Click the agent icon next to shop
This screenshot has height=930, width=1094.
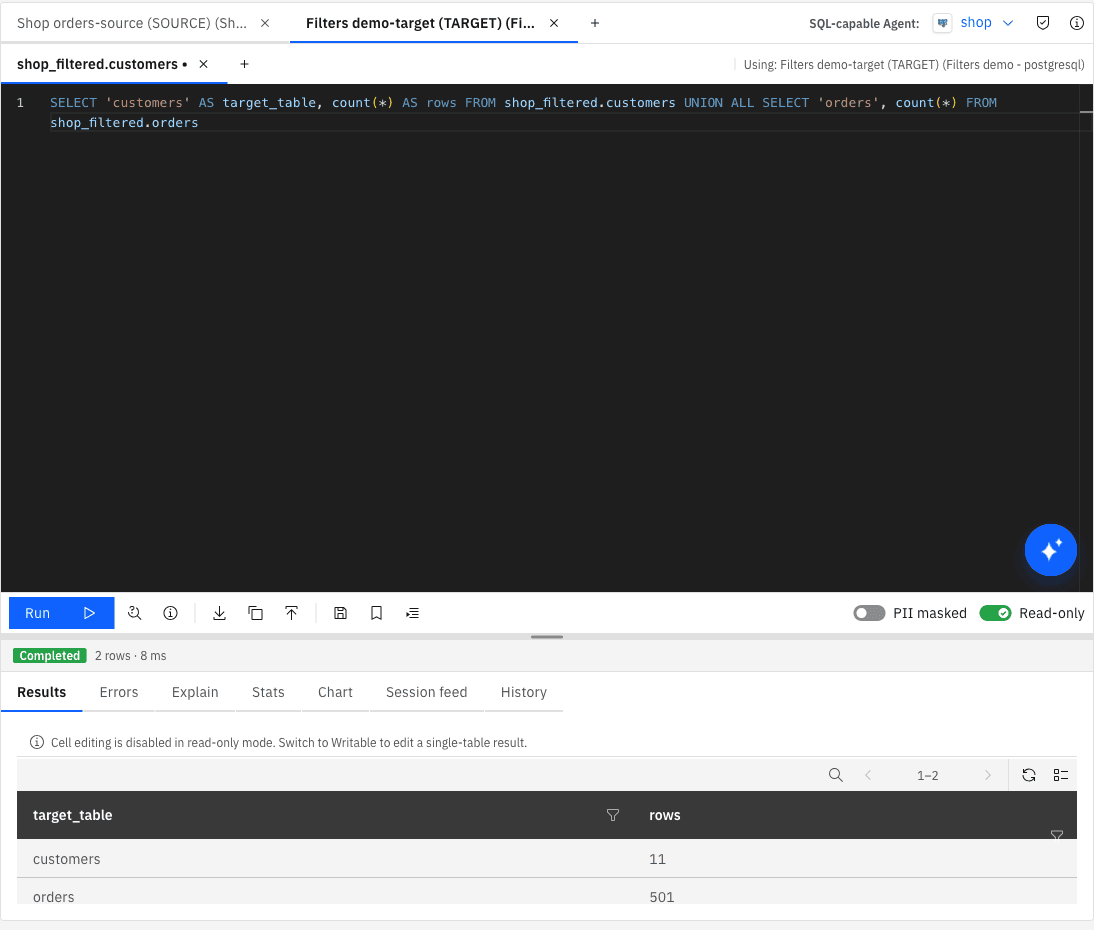(x=942, y=23)
